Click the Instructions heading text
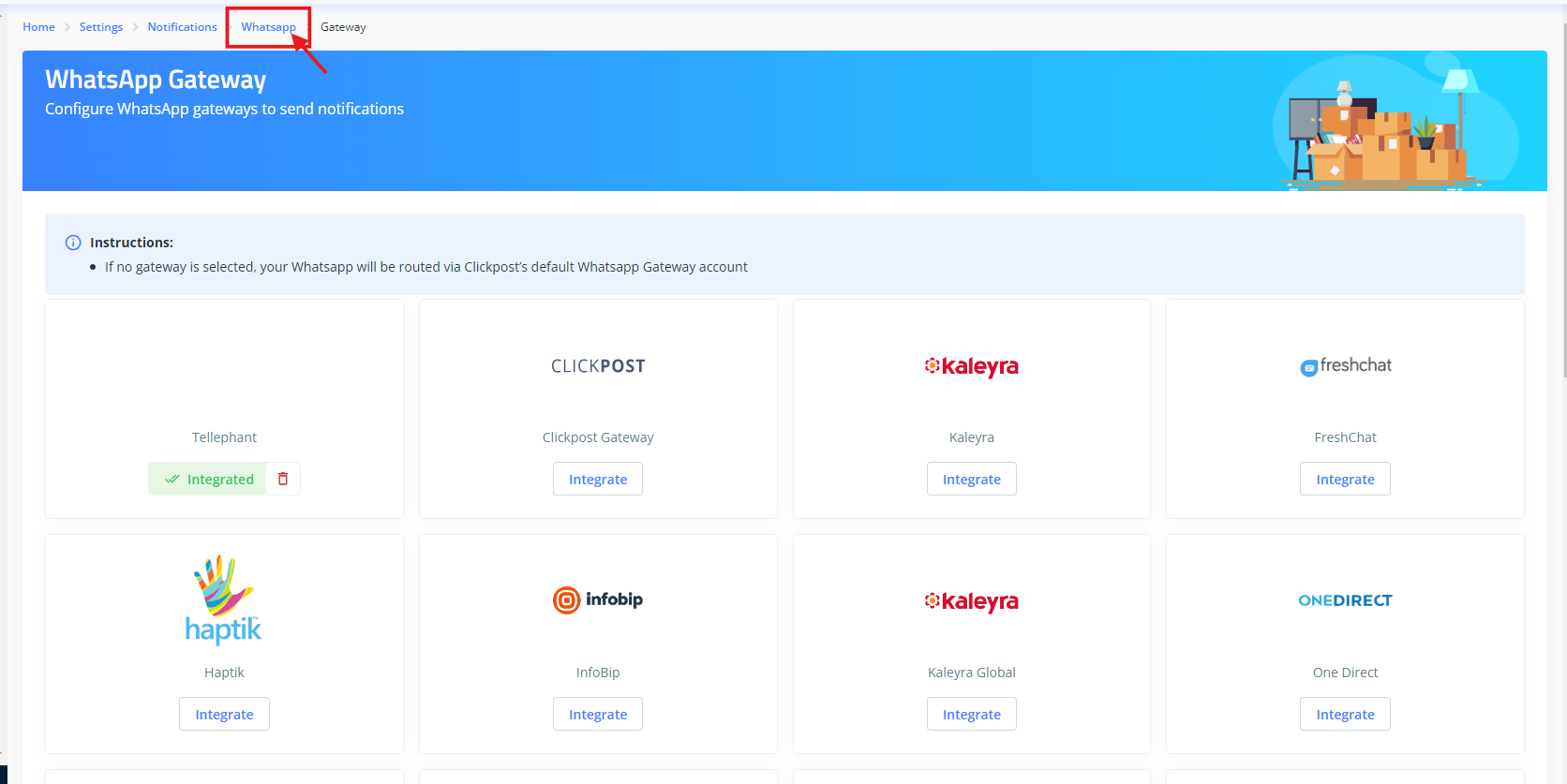Viewport: 1567px width, 784px height. tap(131, 243)
